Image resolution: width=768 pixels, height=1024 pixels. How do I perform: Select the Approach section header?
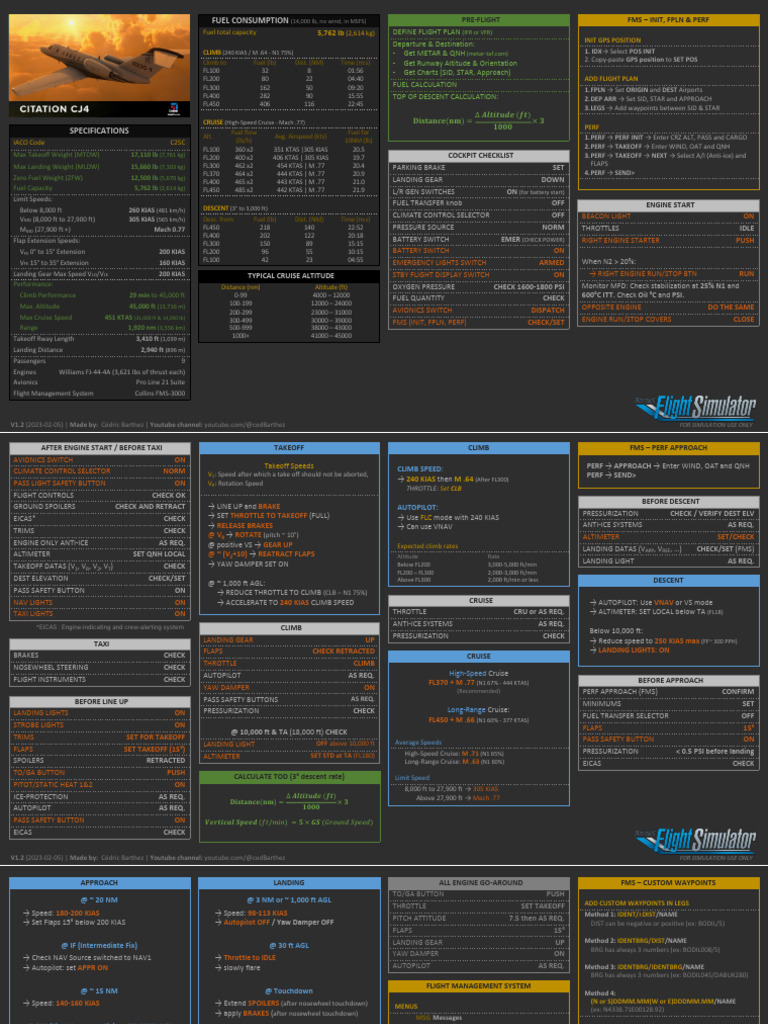coord(99,882)
